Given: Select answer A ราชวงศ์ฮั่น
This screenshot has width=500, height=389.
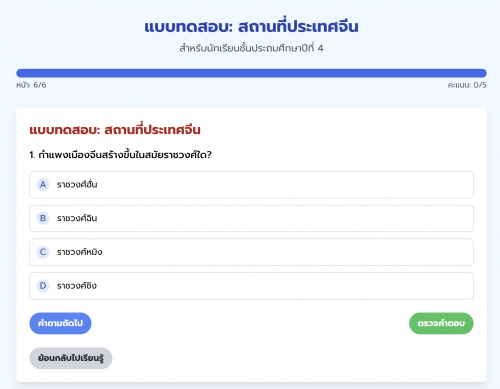Looking at the screenshot, I should click(251, 185).
